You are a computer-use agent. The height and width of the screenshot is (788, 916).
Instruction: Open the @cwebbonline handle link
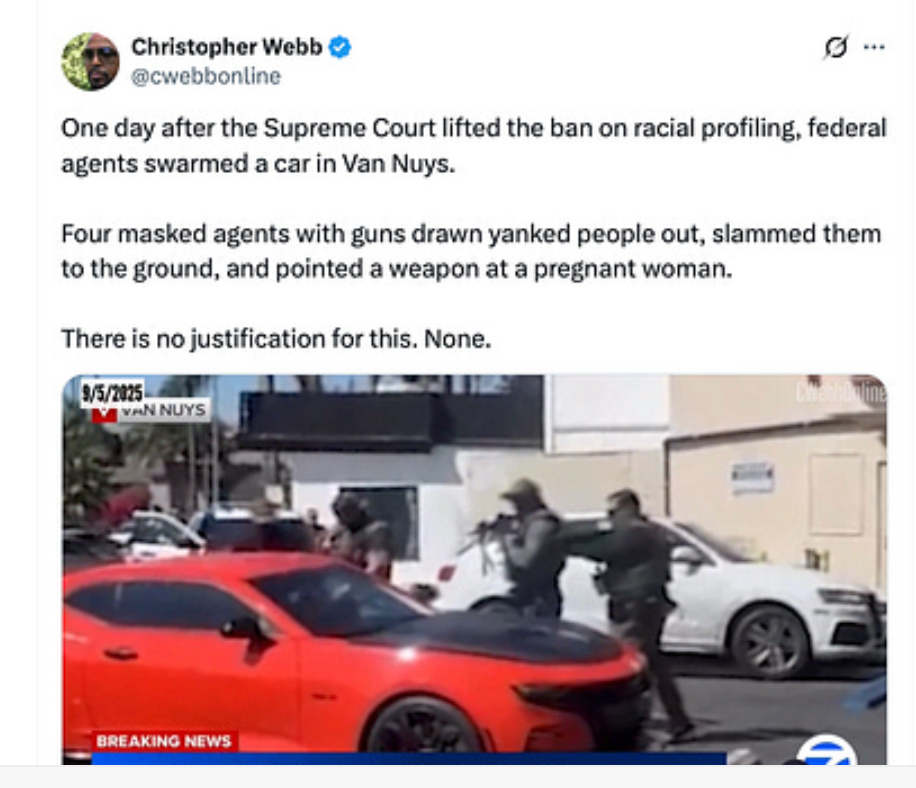coord(206,77)
